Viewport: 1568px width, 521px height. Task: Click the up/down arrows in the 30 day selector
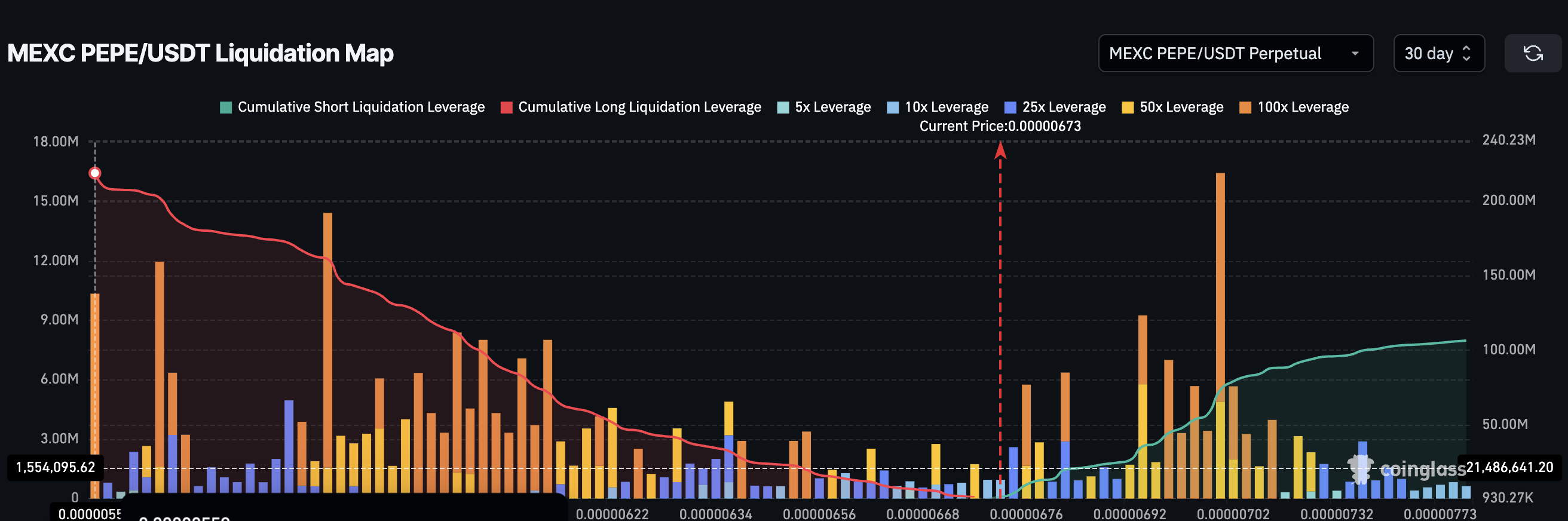1466,54
